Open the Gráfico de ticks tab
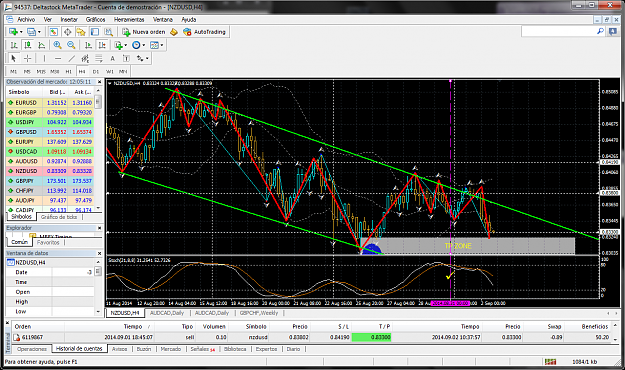 pyautogui.click(x=59, y=217)
